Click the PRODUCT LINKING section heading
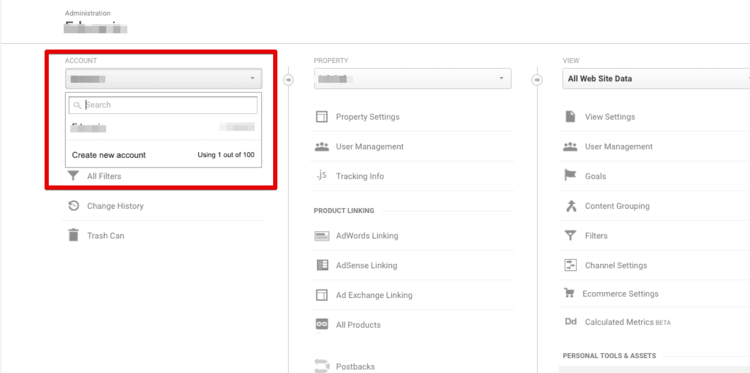Screen dimensions: 750x373 (344, 210)
